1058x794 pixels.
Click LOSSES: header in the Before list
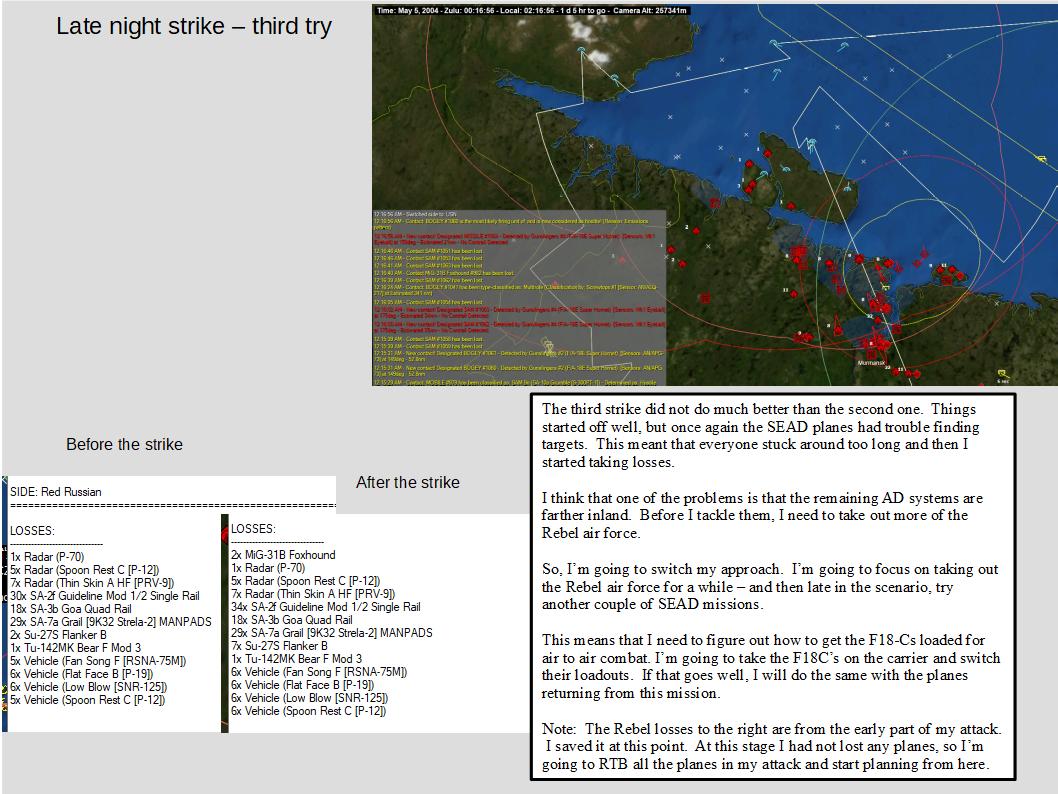pyautogui.click(x=32, y=531)
